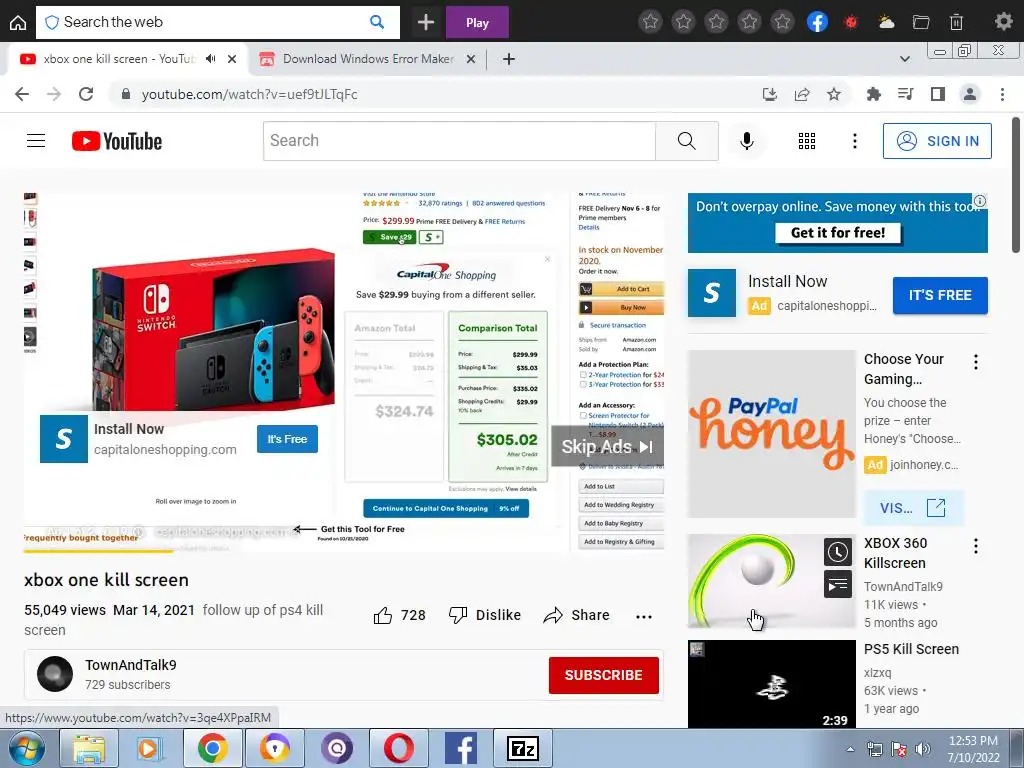The width and height of the screenshot is (1024, 768).
Task: Click It's Free on the video ad overlay
Action: pos(287,439)
